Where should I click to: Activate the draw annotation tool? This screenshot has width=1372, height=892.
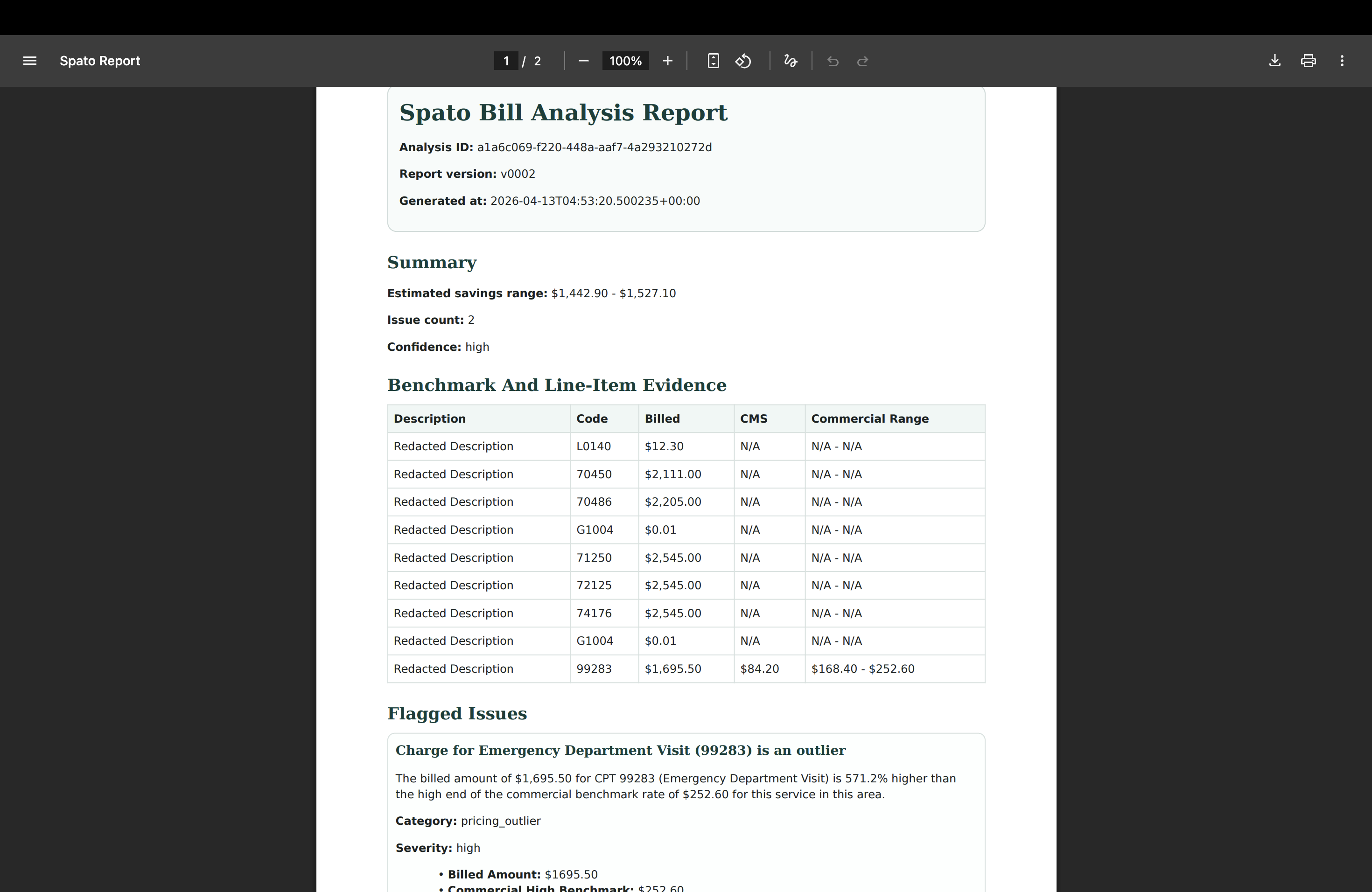[791, 61]
